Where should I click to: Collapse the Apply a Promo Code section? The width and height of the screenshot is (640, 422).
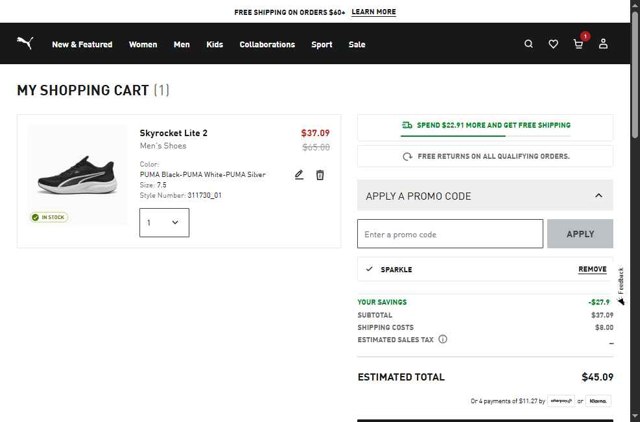pyautogui.click(x=598, y=196)
